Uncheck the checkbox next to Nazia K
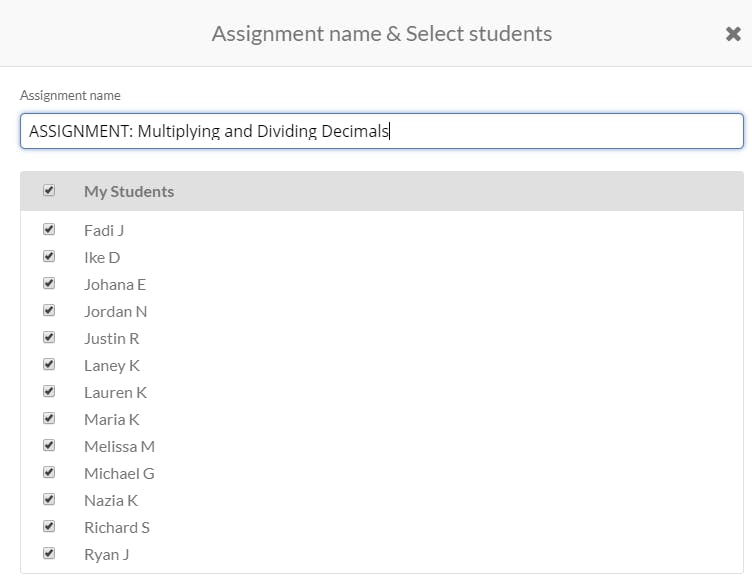Image resolution: width=752 pixels, height=583 pixels. tap(49, 499)
